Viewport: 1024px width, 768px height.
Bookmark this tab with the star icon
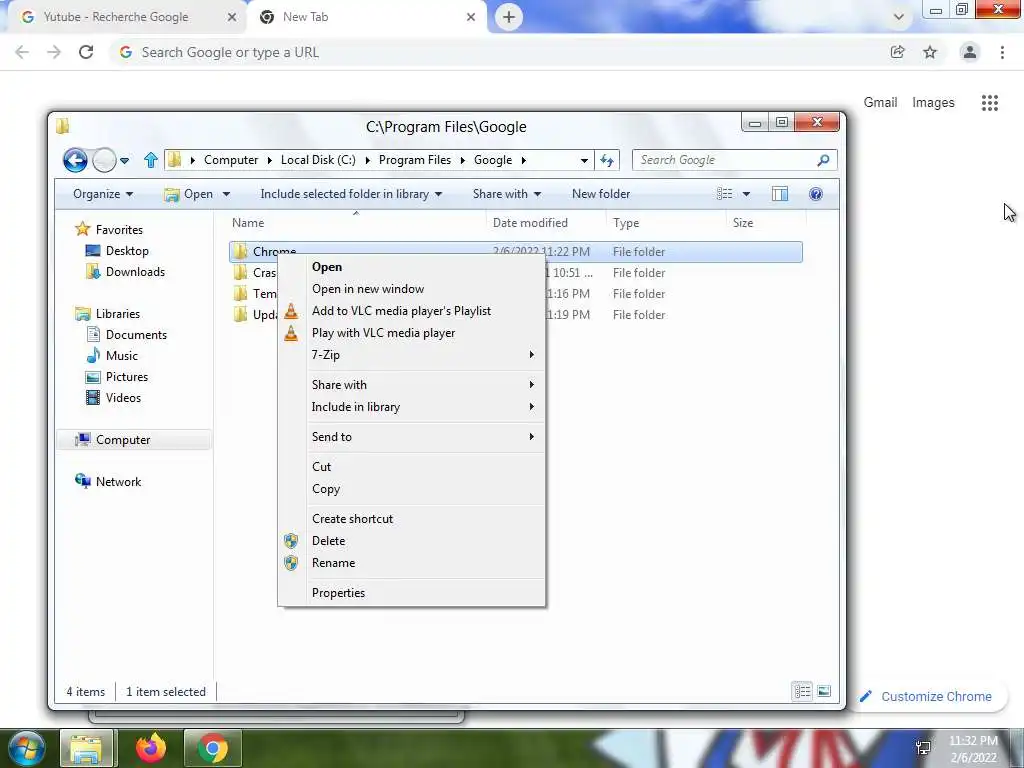click(x=930, y=52)
